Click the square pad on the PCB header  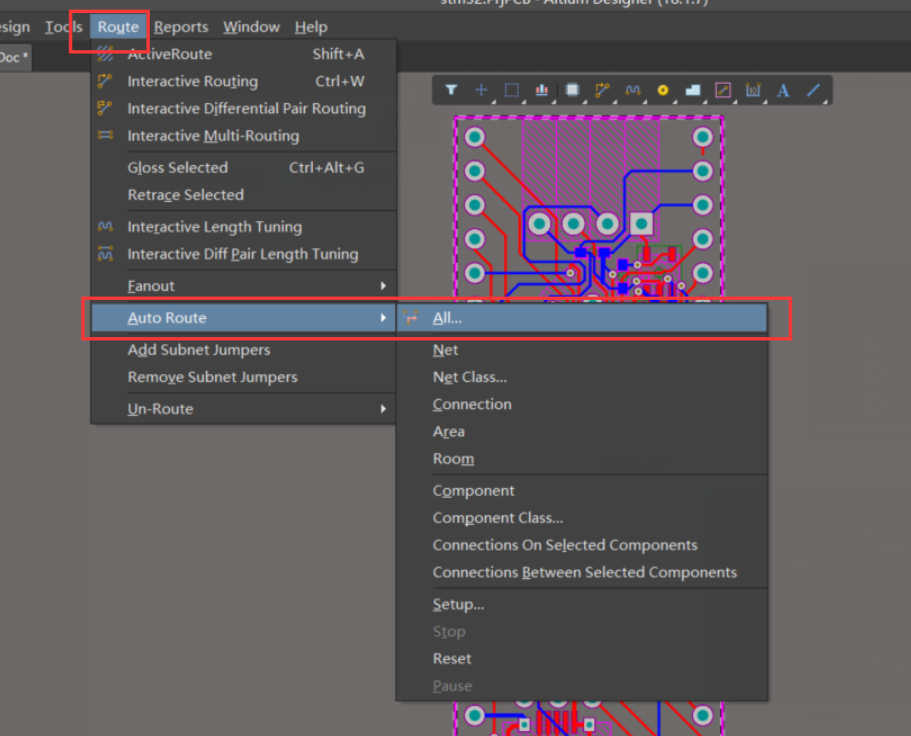(641, 224)
